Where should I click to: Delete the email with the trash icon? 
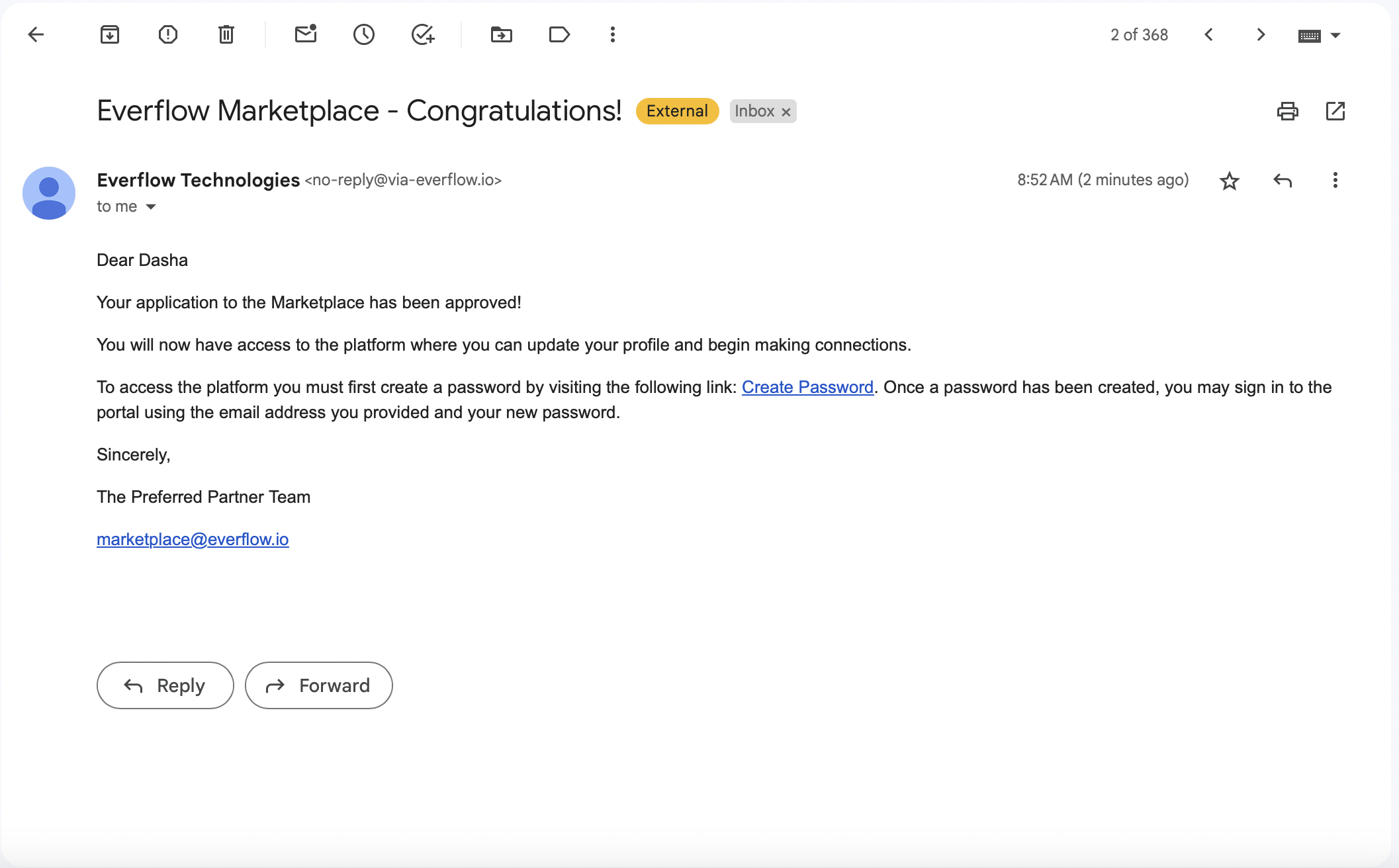pos(226,34)
